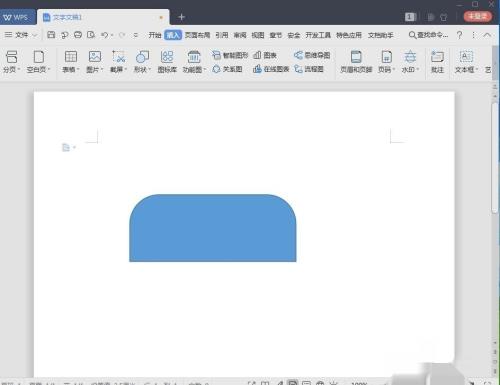Open the 文档助手 ribbon tab
Screen dimensions: 500x385
pos(381,35)
